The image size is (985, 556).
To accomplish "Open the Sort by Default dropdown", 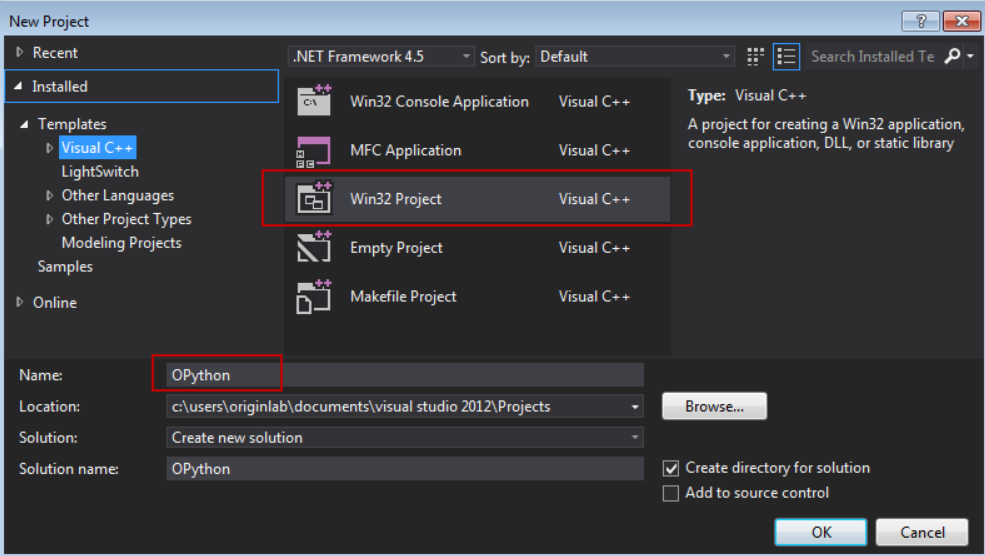I will click(x=634, y=57).
